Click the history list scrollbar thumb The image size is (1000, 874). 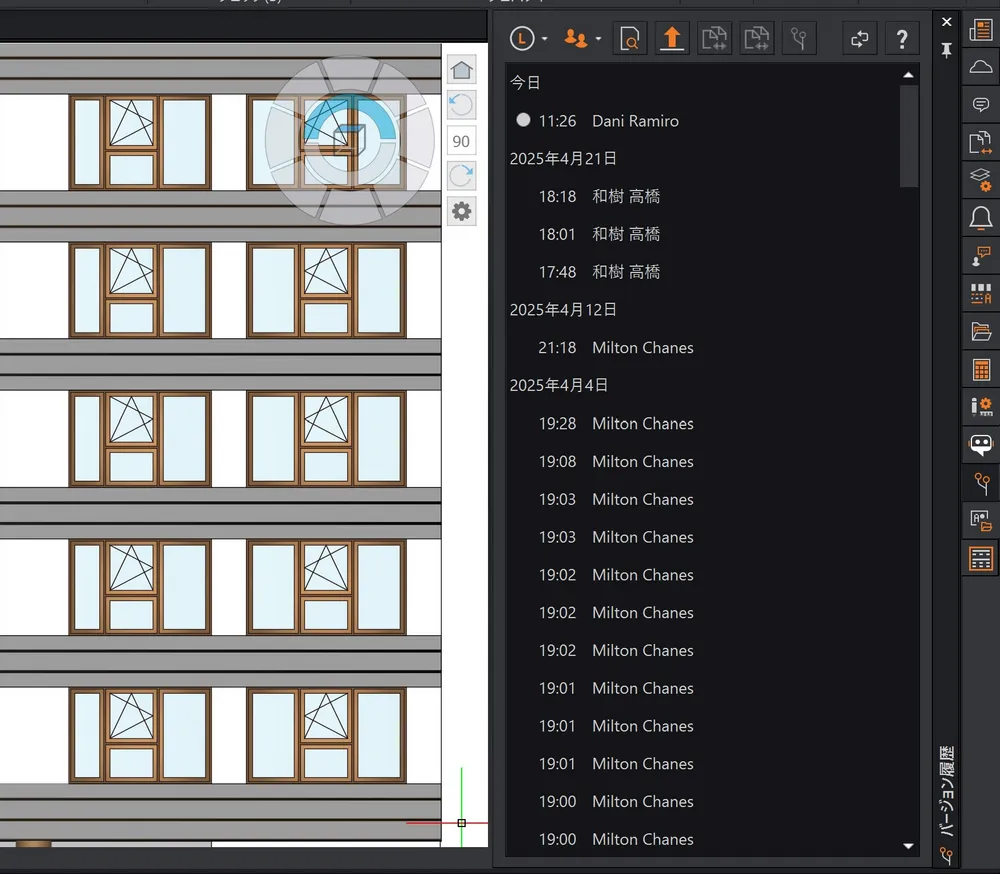coord(908,137)
